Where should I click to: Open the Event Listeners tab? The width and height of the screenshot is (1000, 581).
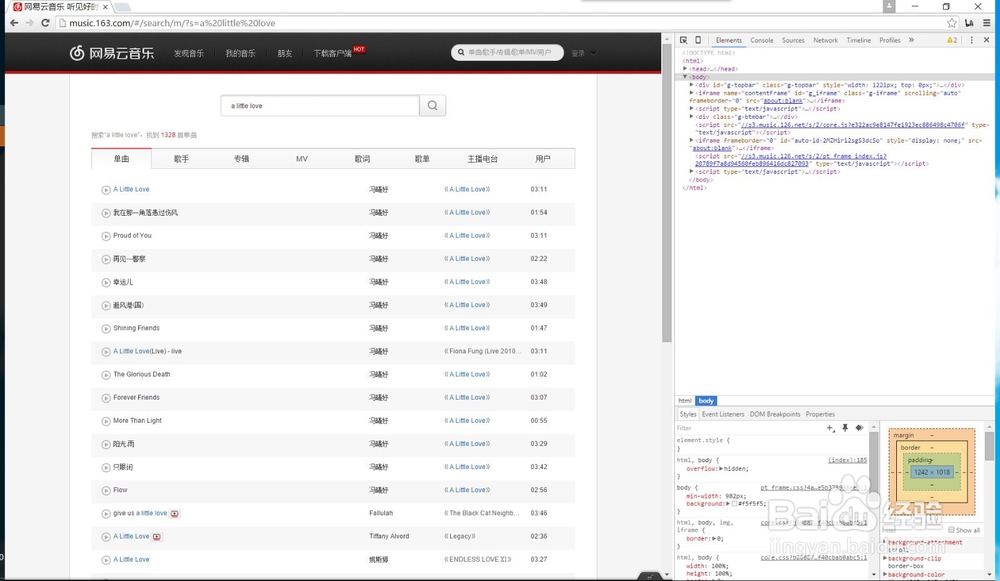point(723,415)
